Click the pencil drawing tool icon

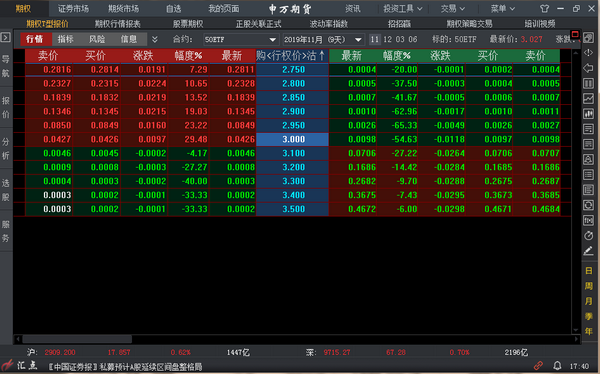(588, 251)
